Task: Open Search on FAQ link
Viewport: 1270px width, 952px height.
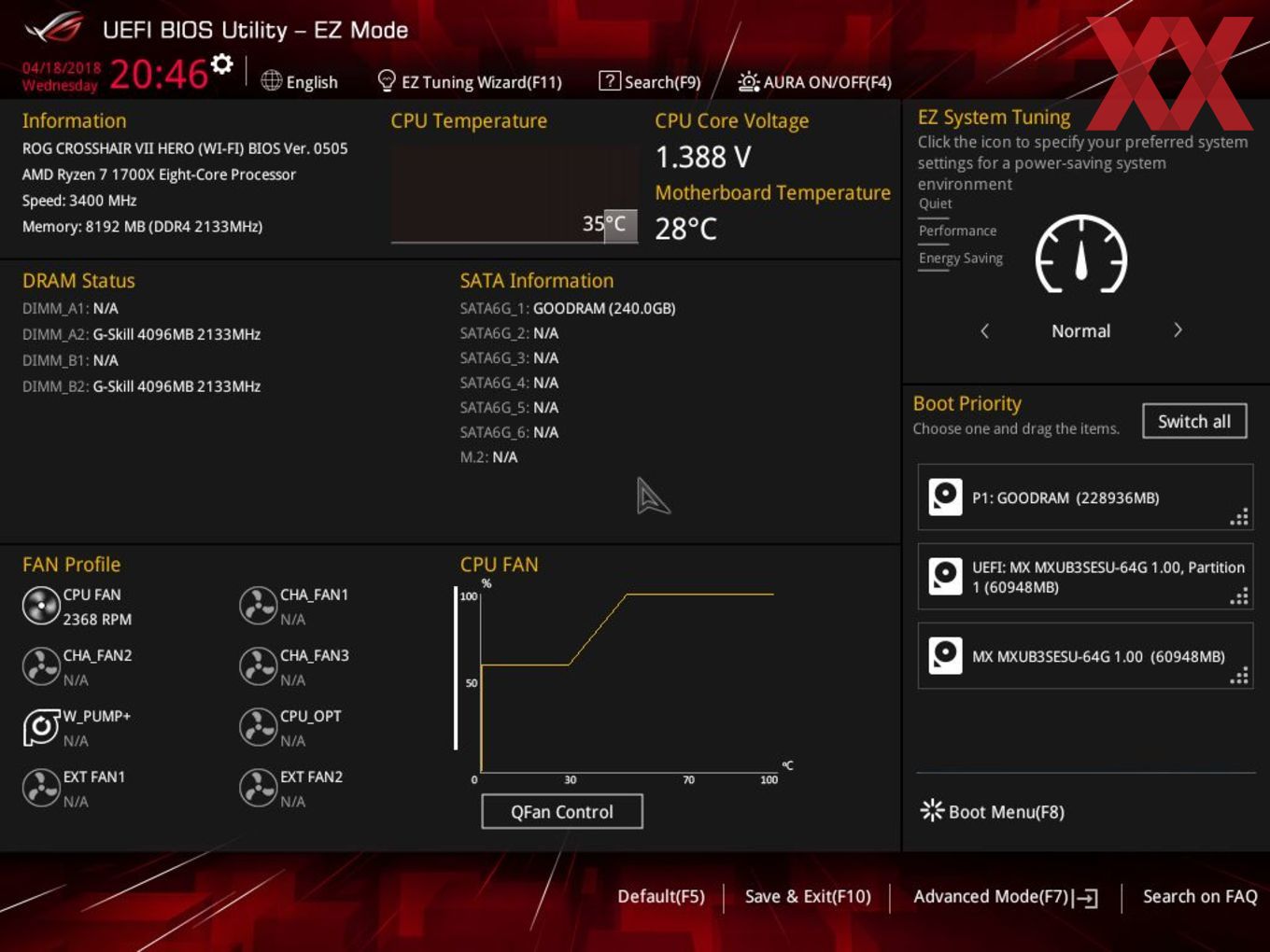Action: 1200,897
